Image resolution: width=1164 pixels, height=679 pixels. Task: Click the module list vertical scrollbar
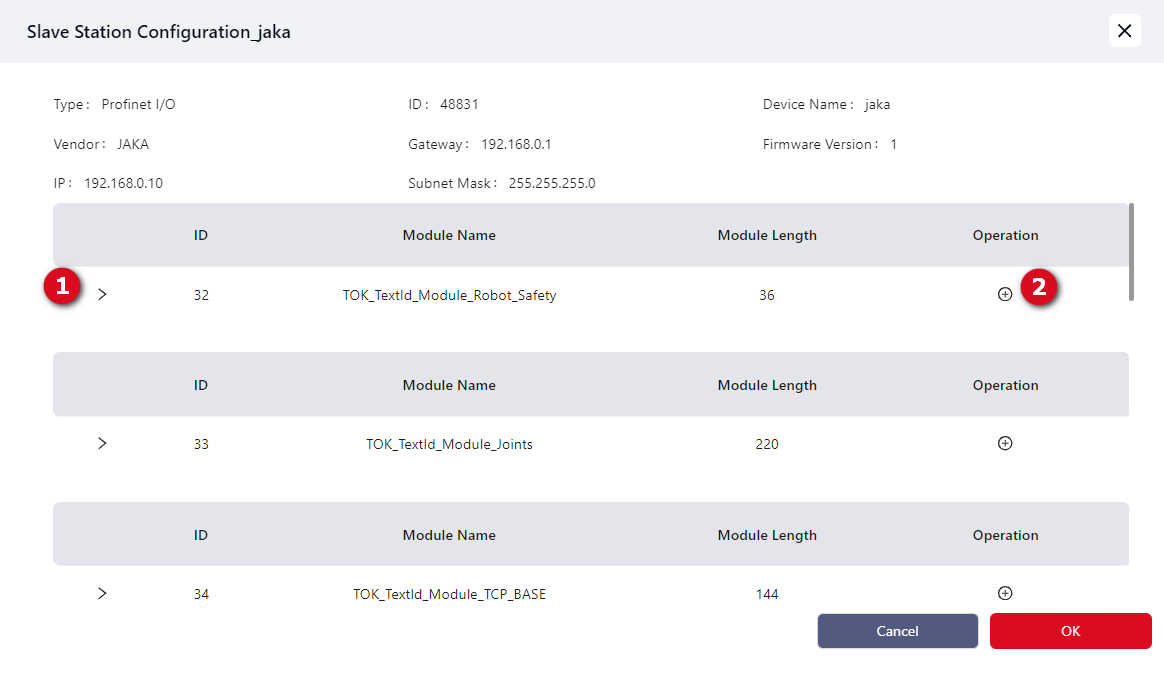1131,252
